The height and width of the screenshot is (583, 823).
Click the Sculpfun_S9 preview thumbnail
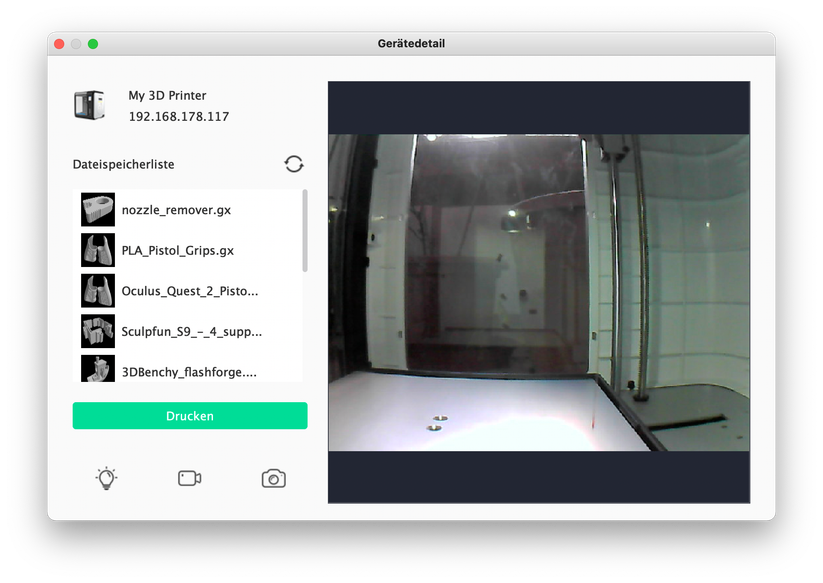point(98,331)
